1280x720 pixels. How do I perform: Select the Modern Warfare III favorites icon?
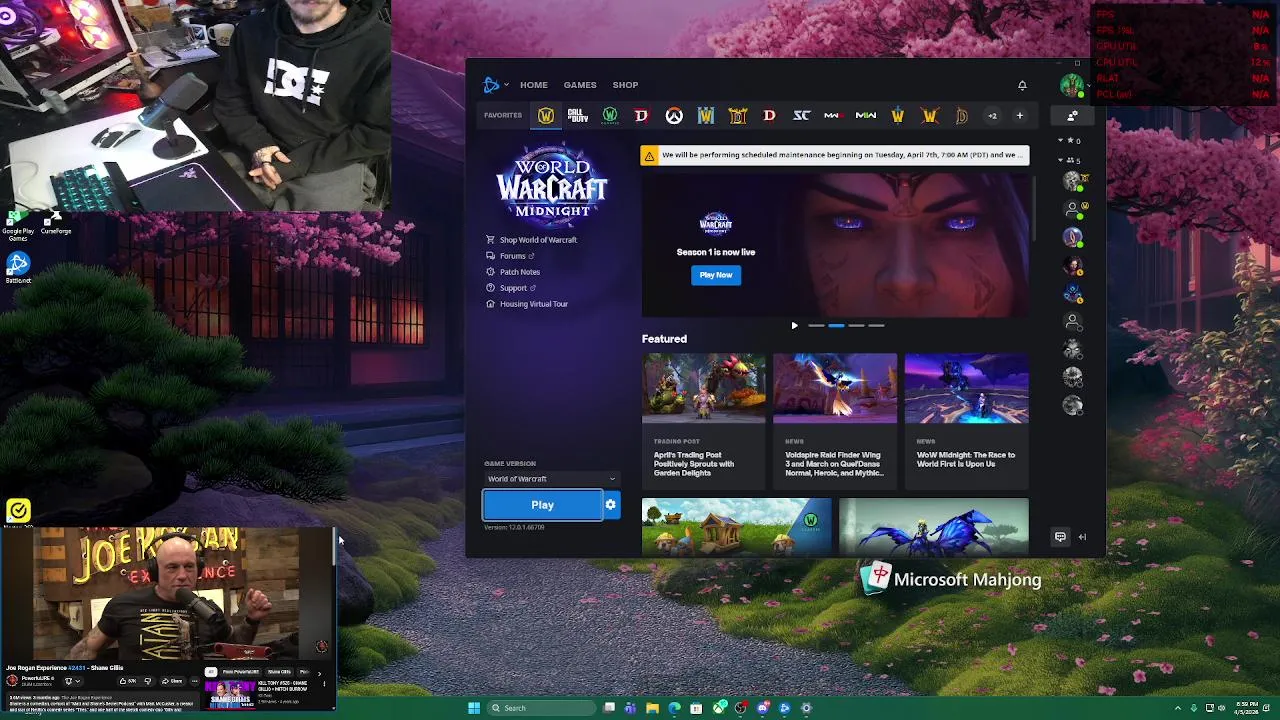click(x=832, y=116)
